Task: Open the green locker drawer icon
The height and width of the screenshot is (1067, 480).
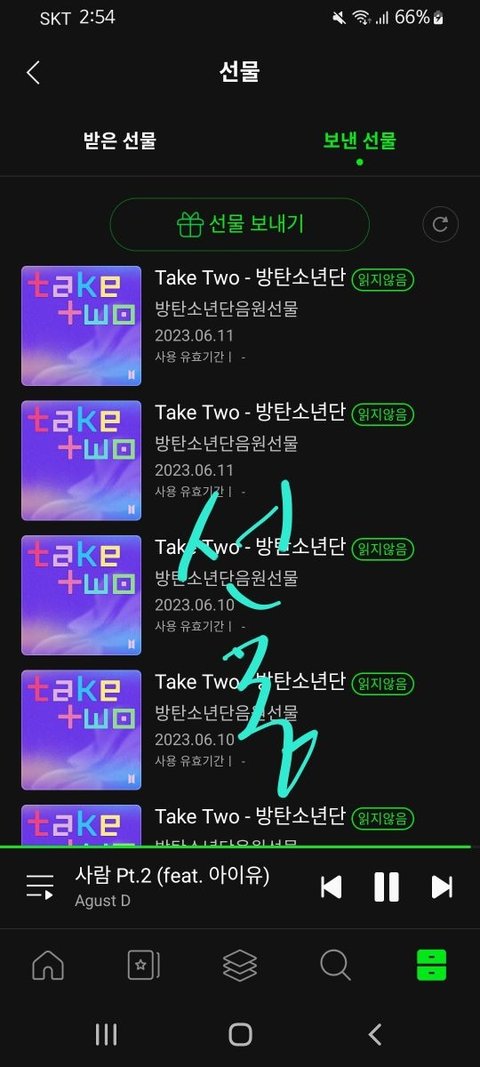Action: click(432, 965)
